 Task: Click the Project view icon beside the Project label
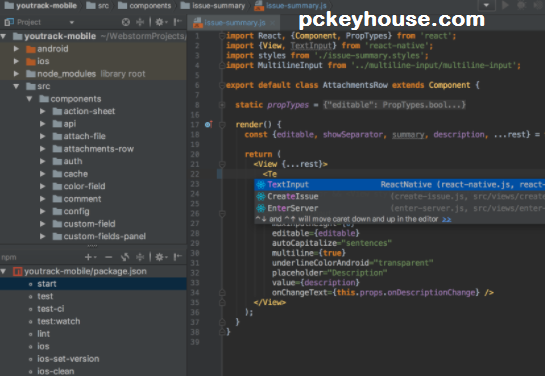(9, 22)
